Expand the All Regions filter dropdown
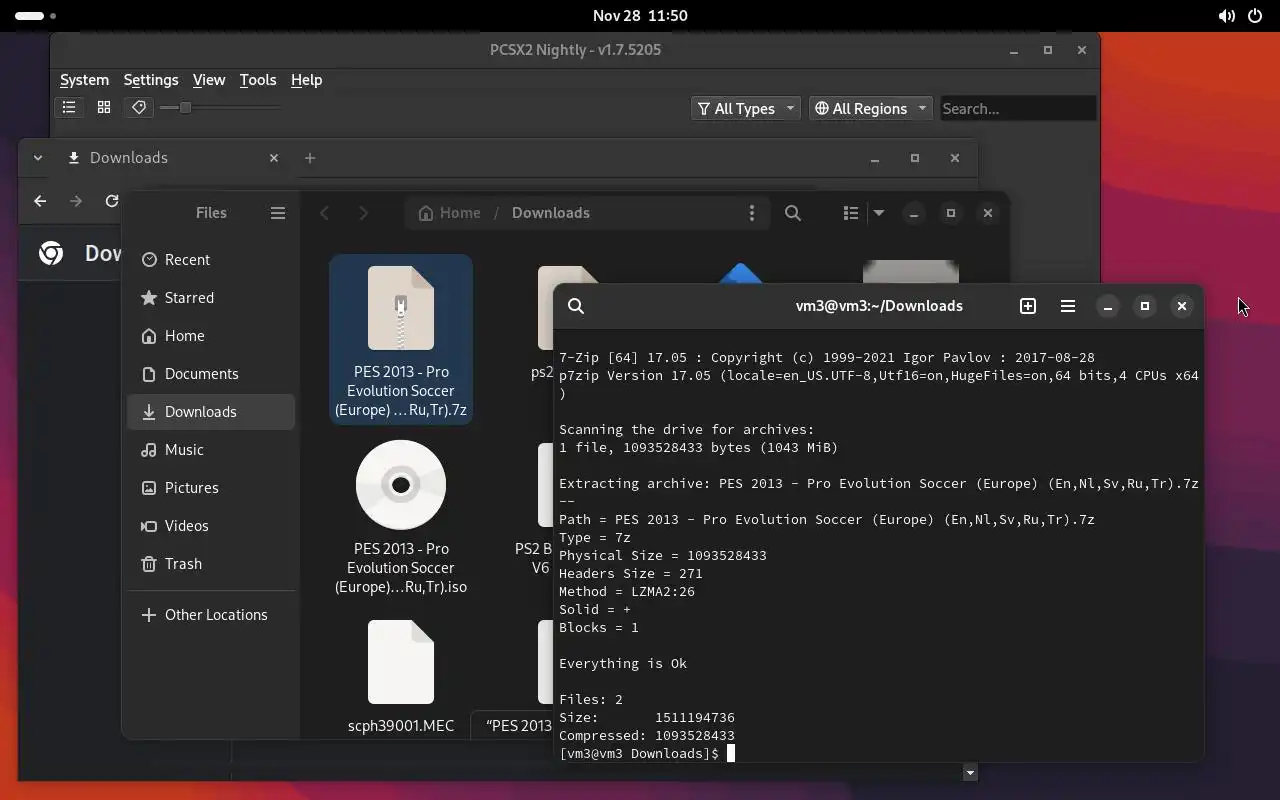Screen dimensions: 1280x800 coord(870,108)
